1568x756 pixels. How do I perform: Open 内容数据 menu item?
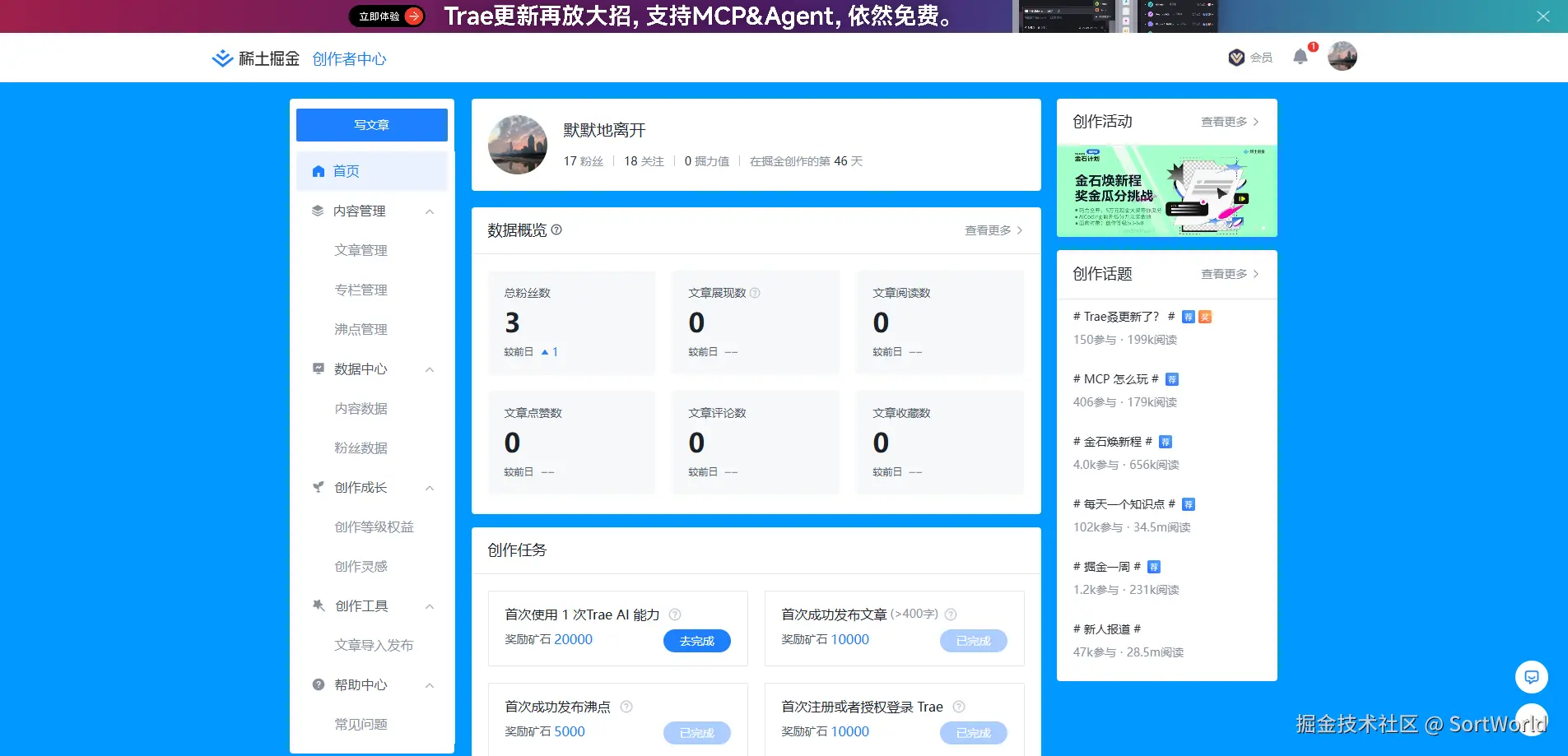point(361,408)
